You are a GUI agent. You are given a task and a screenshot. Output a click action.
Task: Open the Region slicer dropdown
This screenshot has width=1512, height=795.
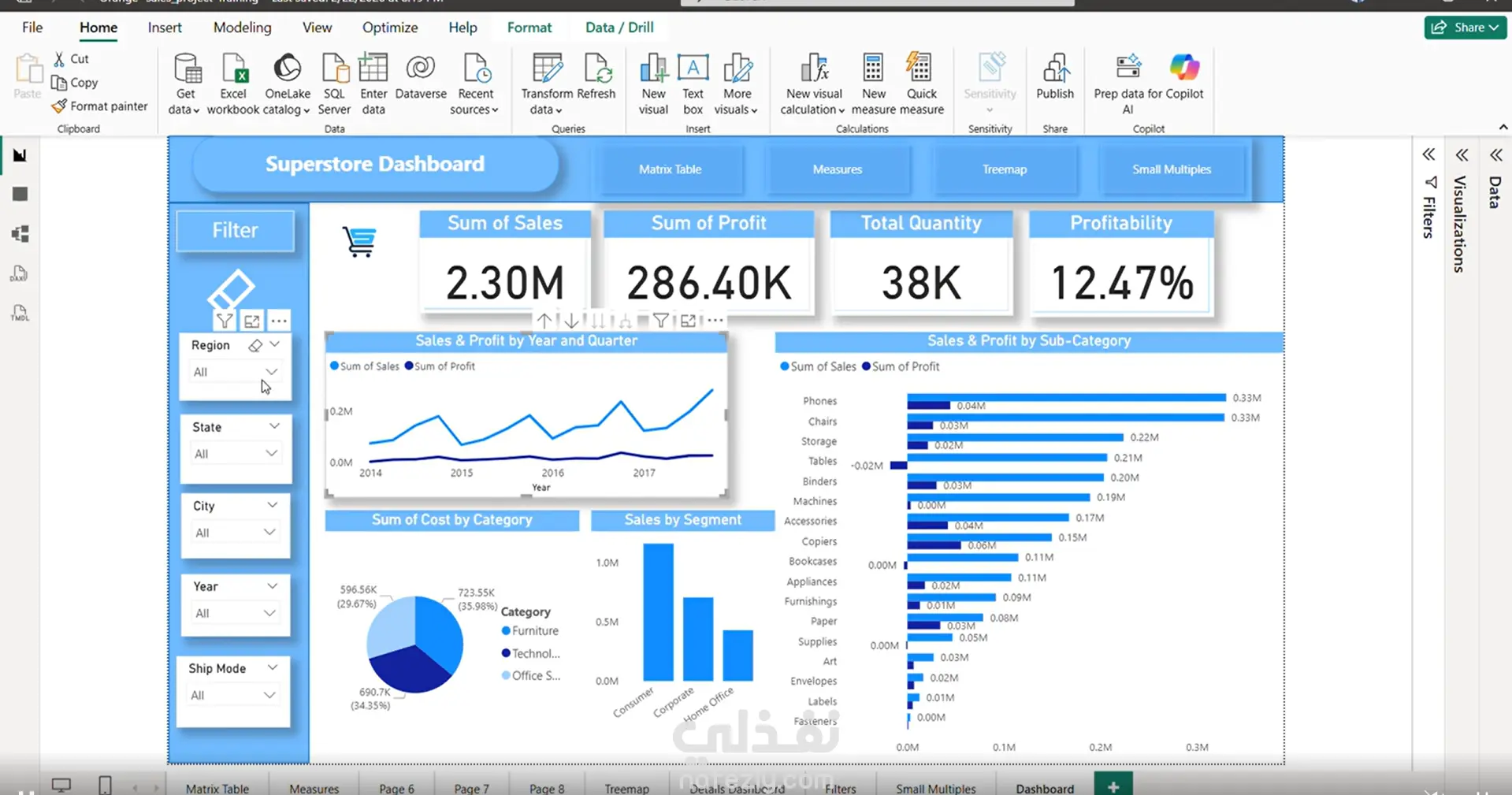click(236, 372)
